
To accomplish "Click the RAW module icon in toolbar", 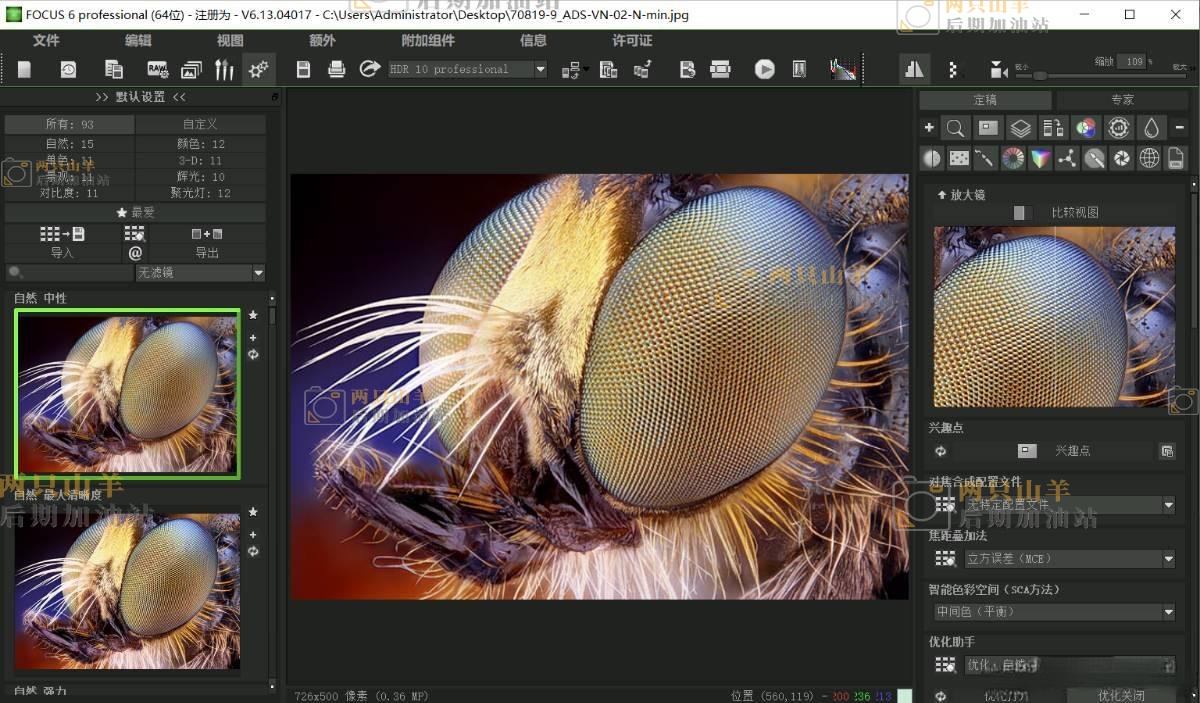I will [x=157, y=69].
